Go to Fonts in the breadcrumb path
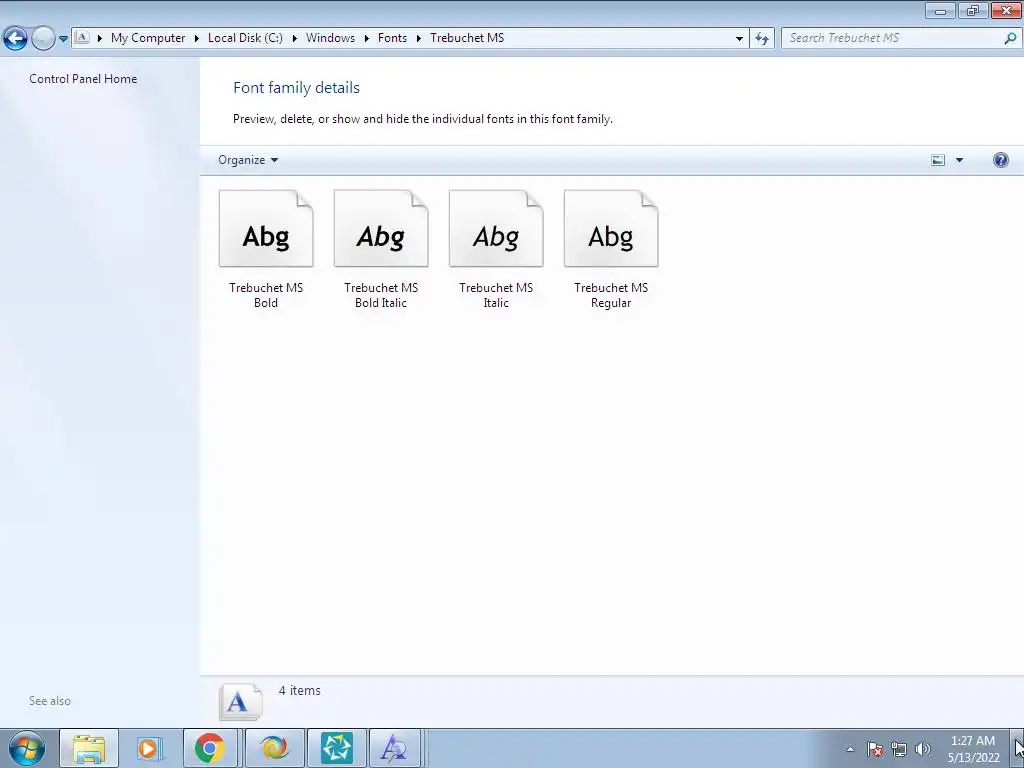 pyautogui.click(x=392, y=38)
